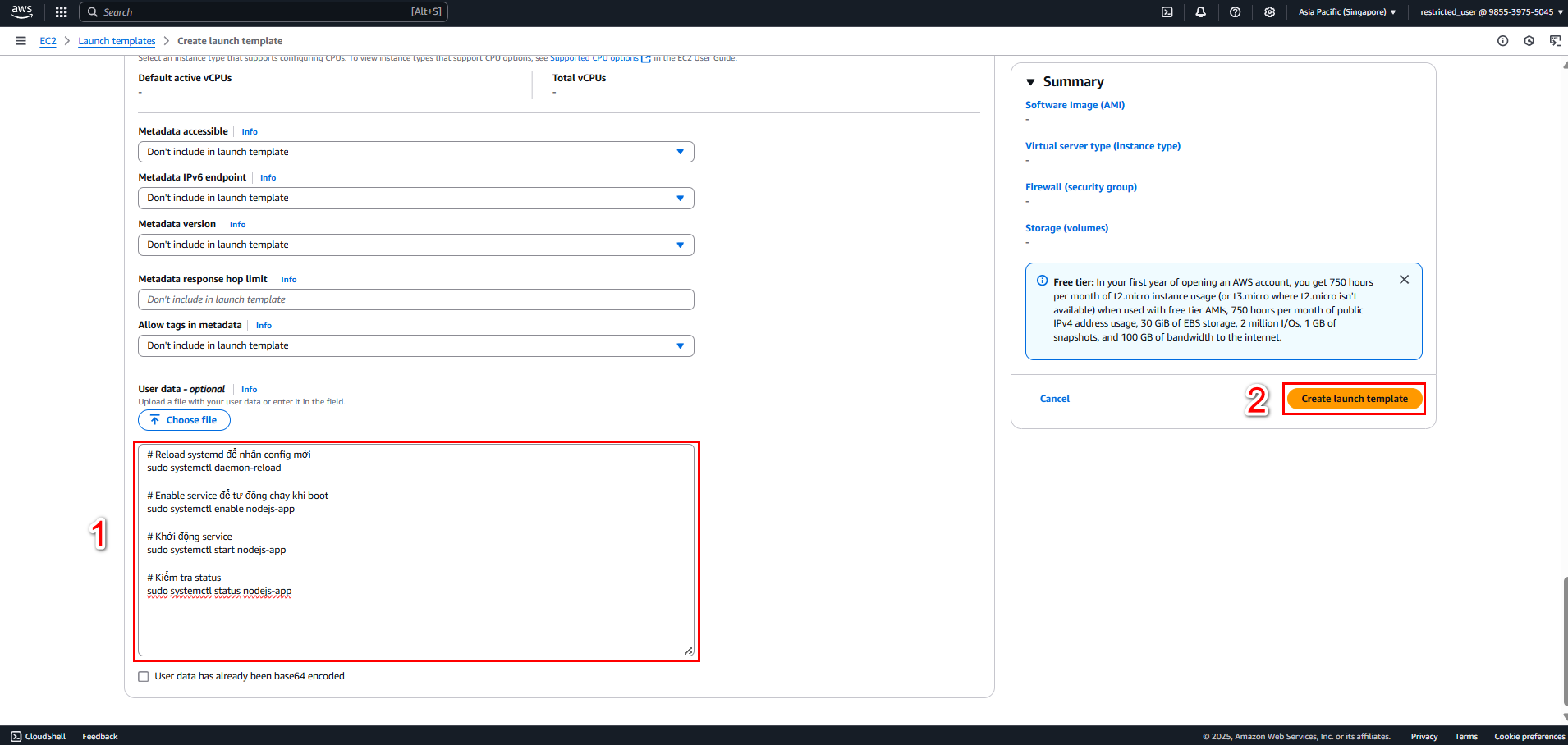Click the AWS logo home icon
This screenshot has height=745, width=1568.
(x=22, y=11)
